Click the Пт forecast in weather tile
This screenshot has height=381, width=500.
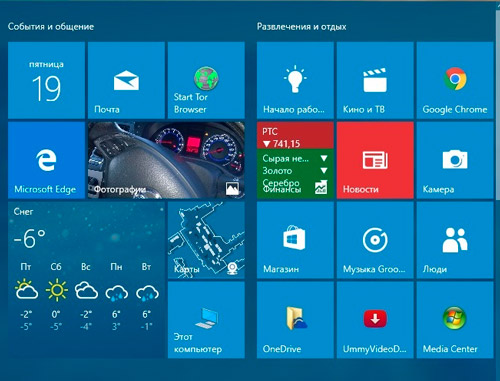(x=26, y=297)
